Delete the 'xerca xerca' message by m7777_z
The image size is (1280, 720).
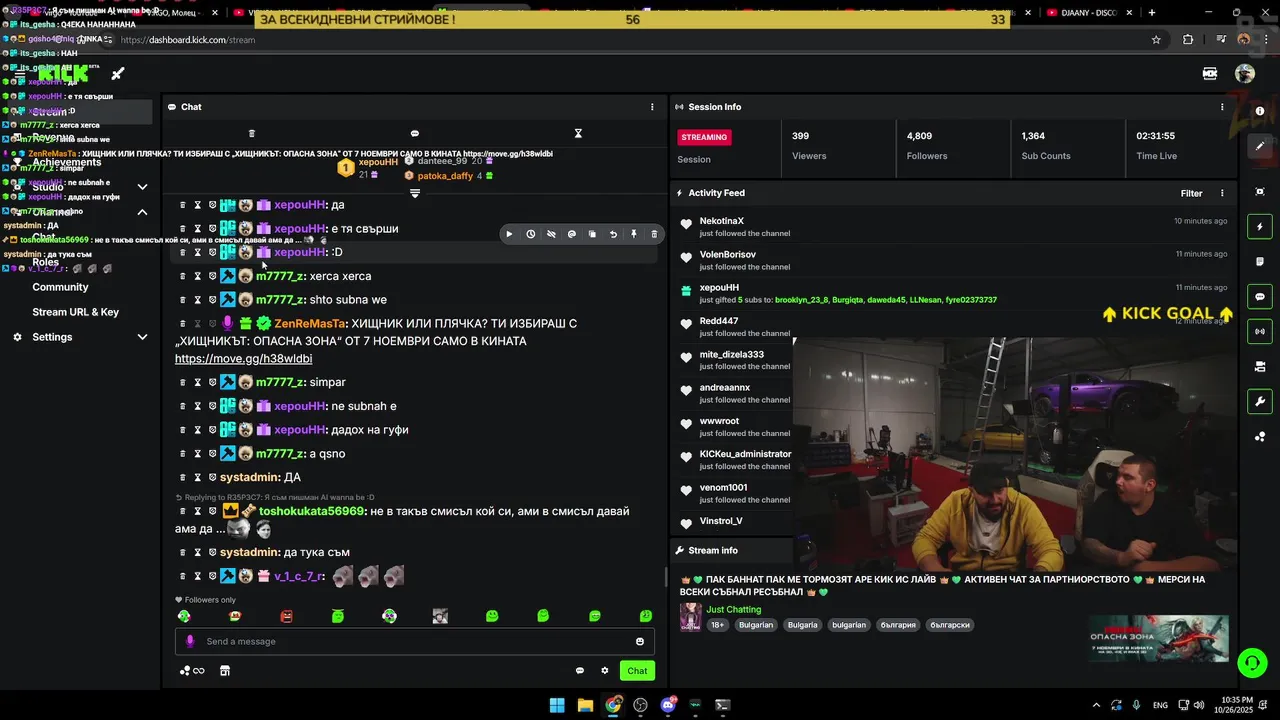(183, 276)
